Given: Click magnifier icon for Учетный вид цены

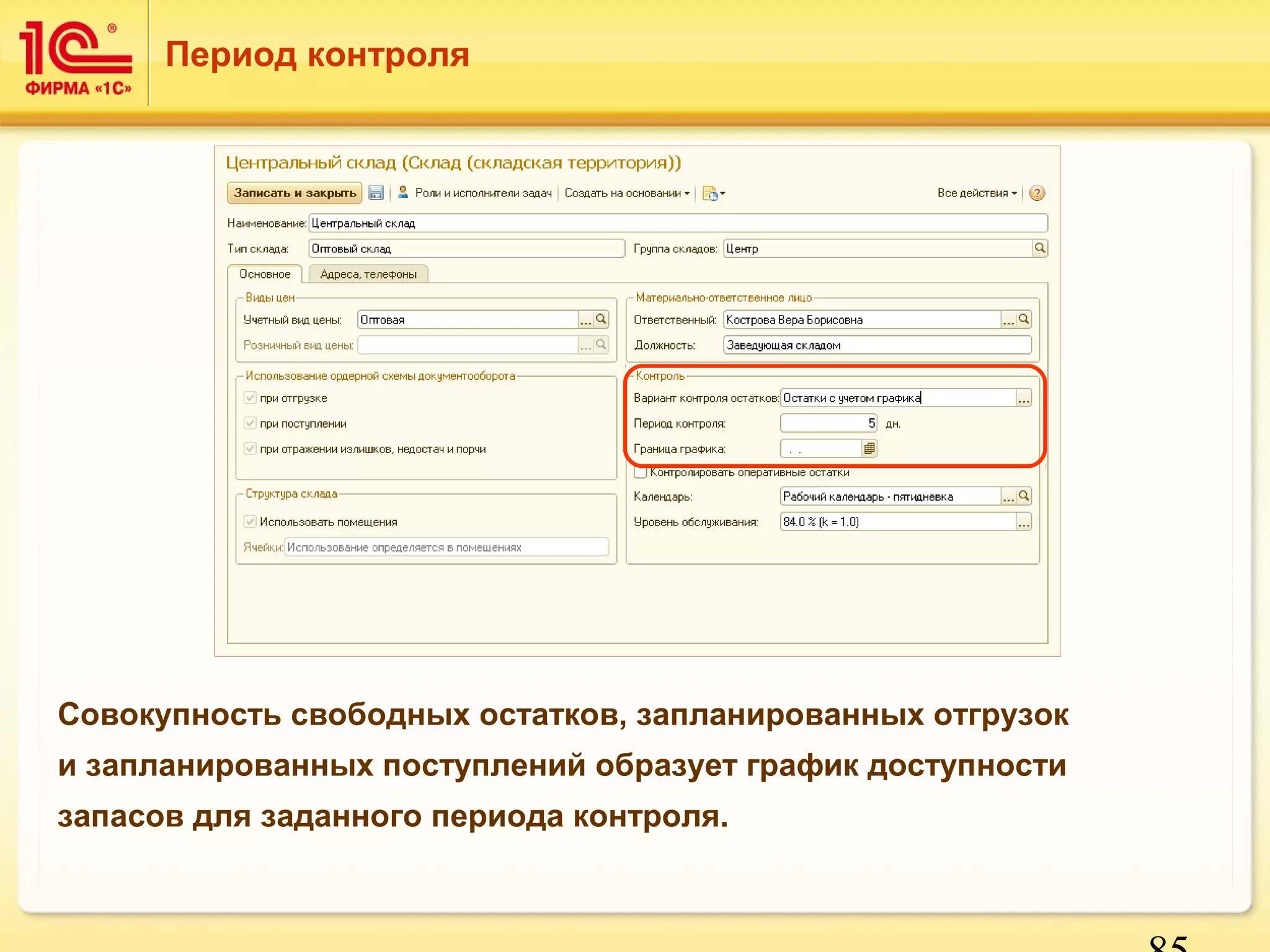Looking at the screenshot, I should click(601, 319).
